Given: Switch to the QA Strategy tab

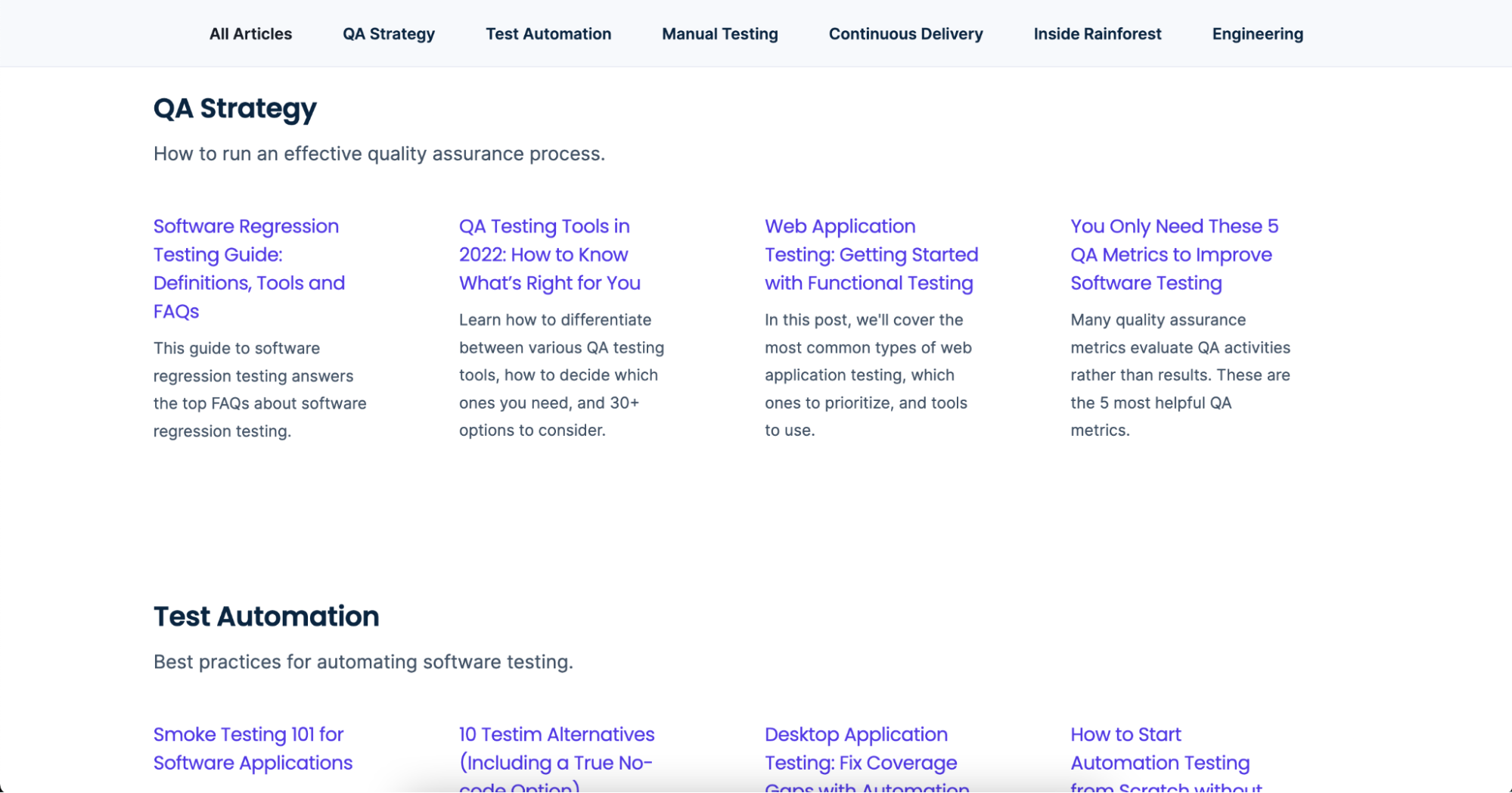Looking at the screenshot, I should point(389,34).
